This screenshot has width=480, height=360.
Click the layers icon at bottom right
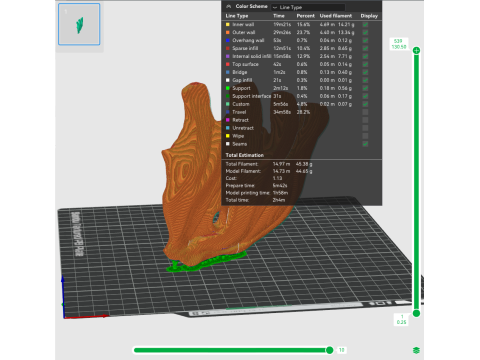[x=416, y=350]
